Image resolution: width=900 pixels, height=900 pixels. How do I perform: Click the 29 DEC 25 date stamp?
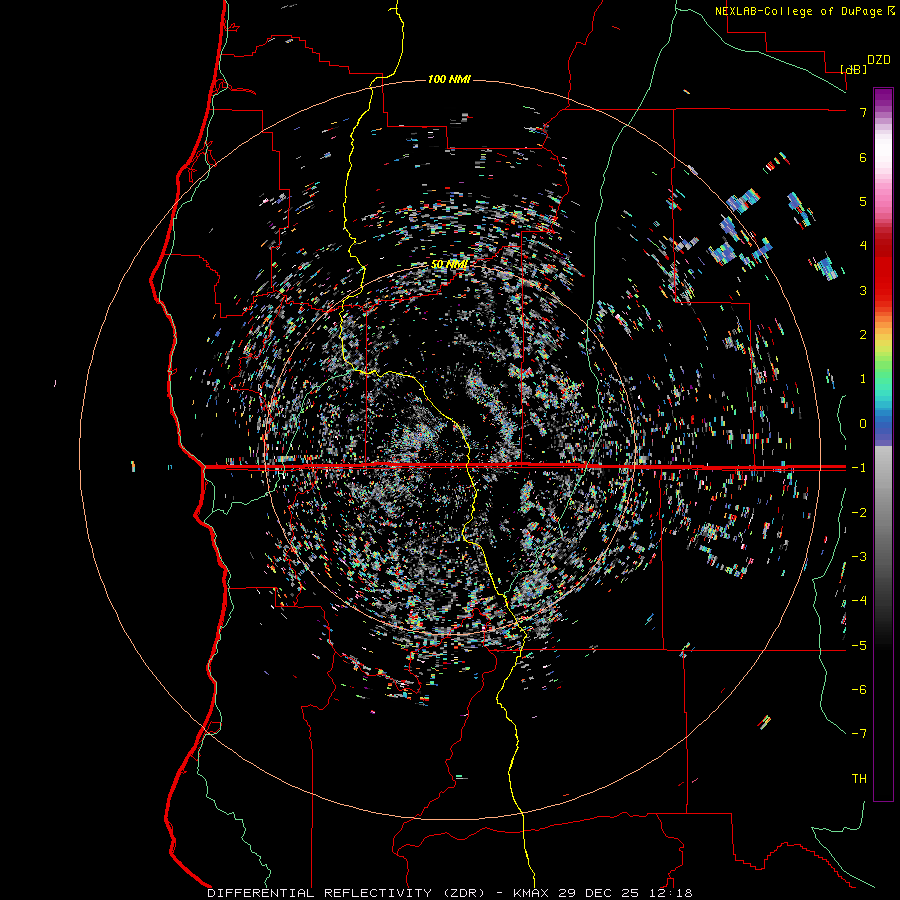tap(598, 893)
